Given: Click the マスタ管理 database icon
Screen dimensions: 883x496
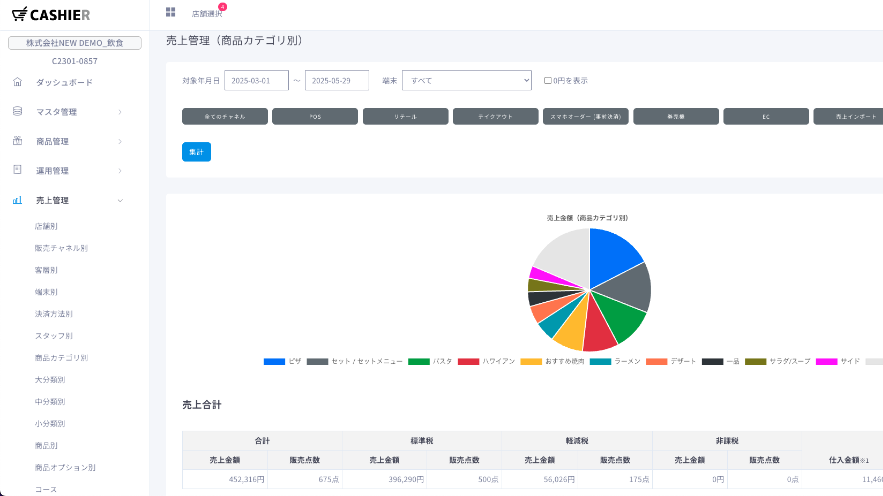Looking at the screenshot, I should (17, 111).
